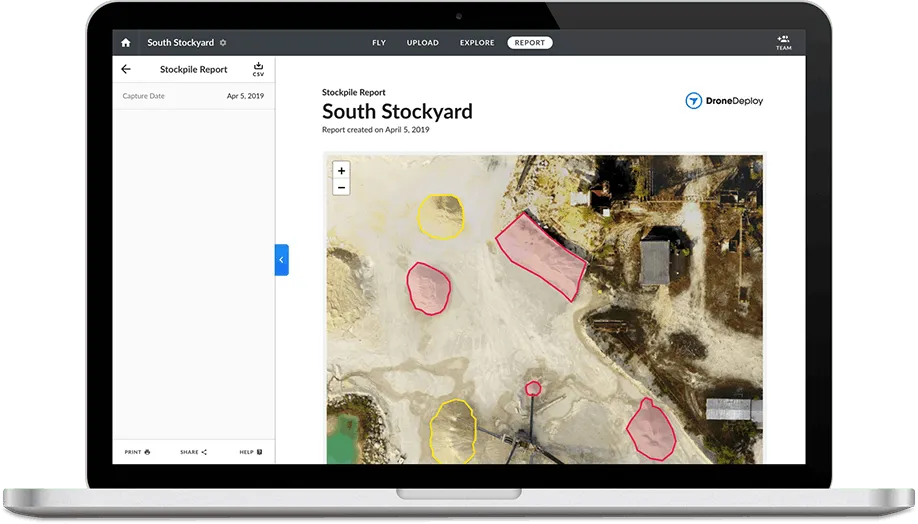Switch to the UPLOAD tab
918x524 pixels.
pyautogui.click(x=423, y=43)
